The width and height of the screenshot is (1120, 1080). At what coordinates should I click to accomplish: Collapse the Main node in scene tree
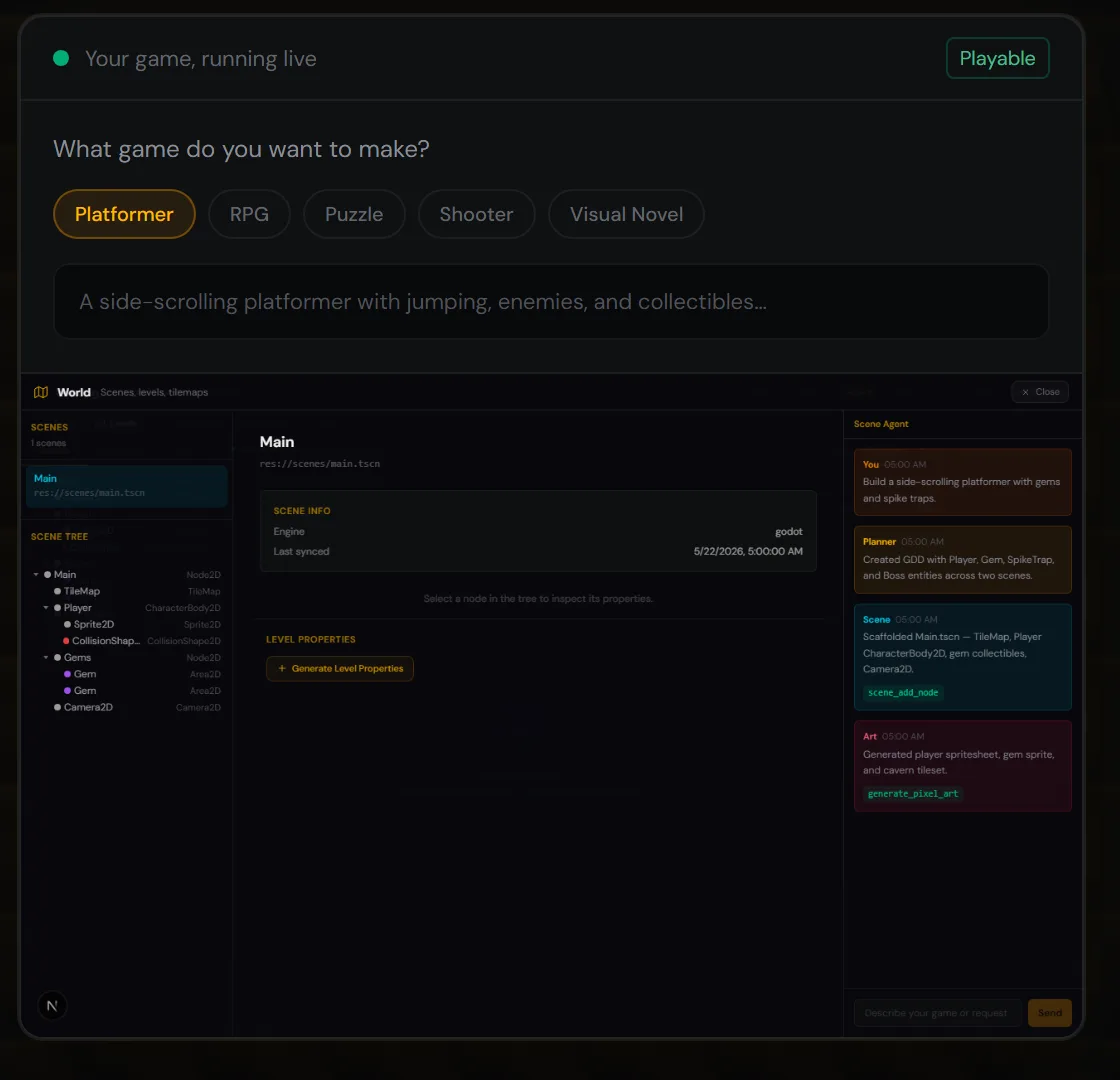point(36,574)
